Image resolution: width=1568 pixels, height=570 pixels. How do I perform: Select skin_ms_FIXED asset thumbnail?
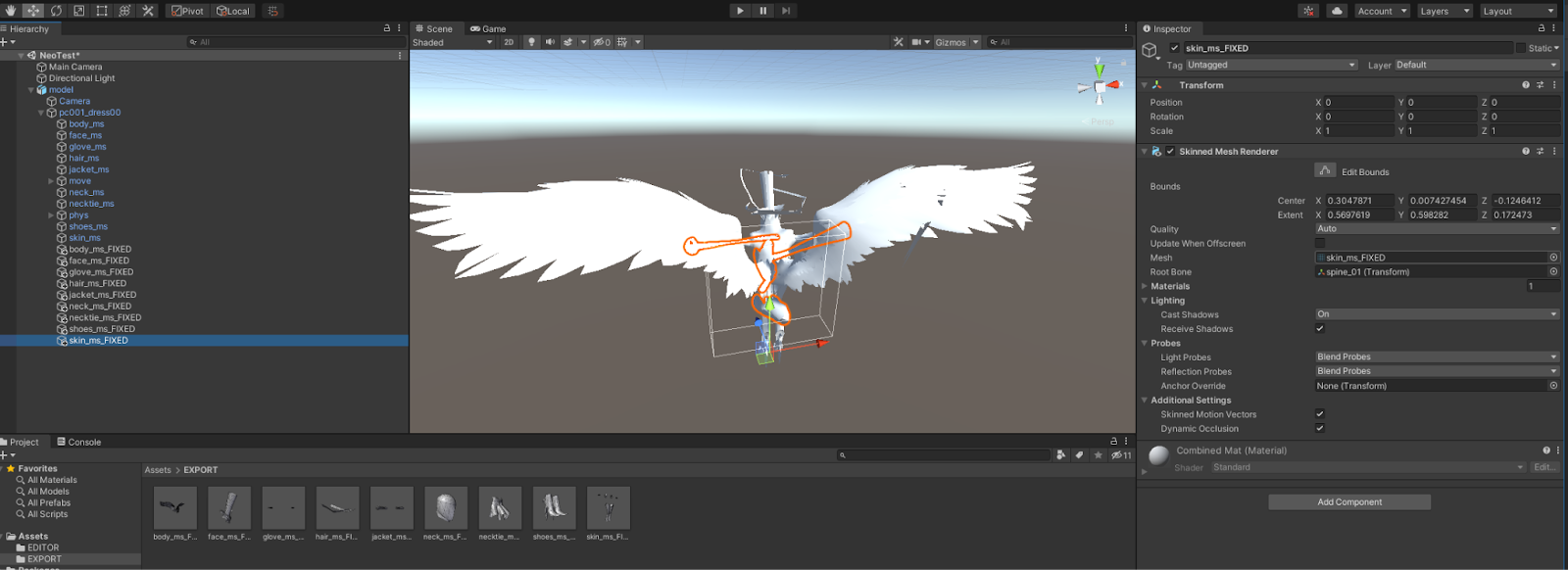coord(608,508)
